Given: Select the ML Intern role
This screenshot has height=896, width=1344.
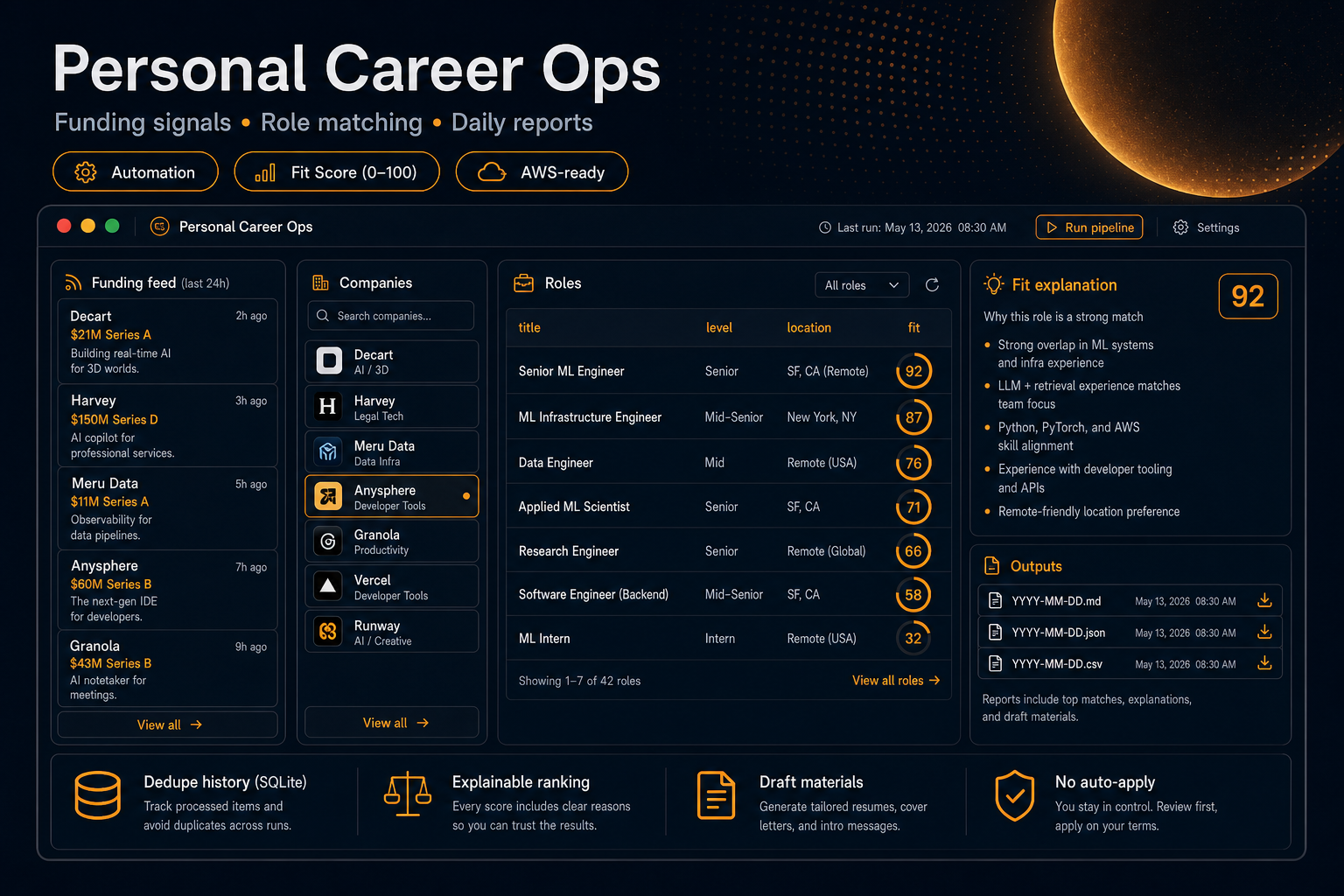Looking at the screenshot, I should tap(728, 639).
